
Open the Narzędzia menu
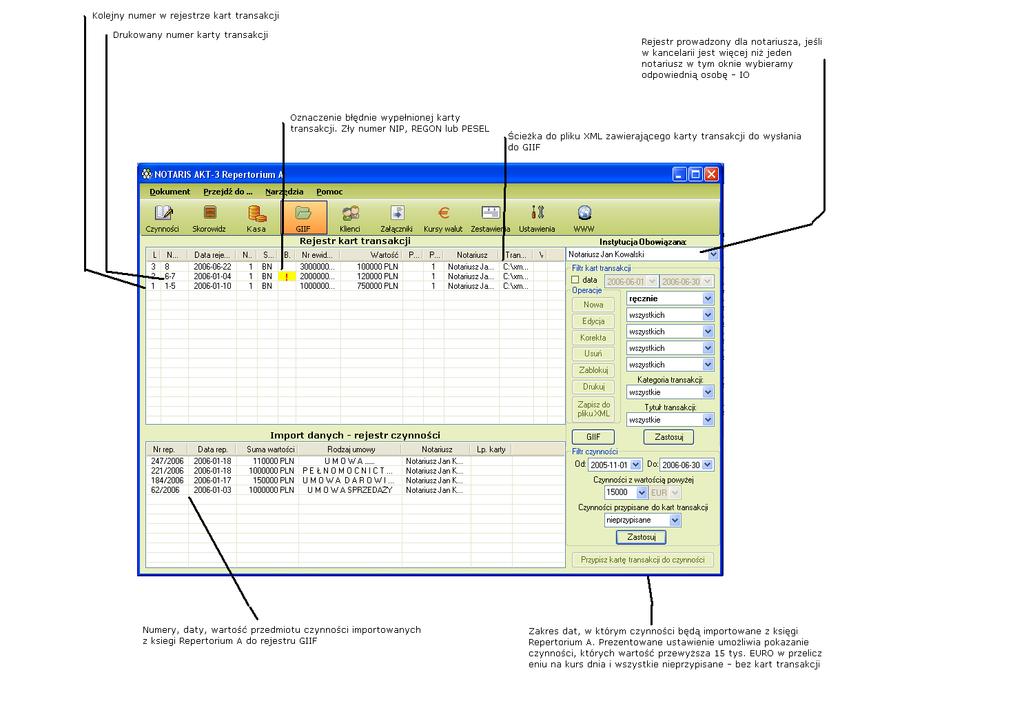pyautogui.click(x=284, y=191)
